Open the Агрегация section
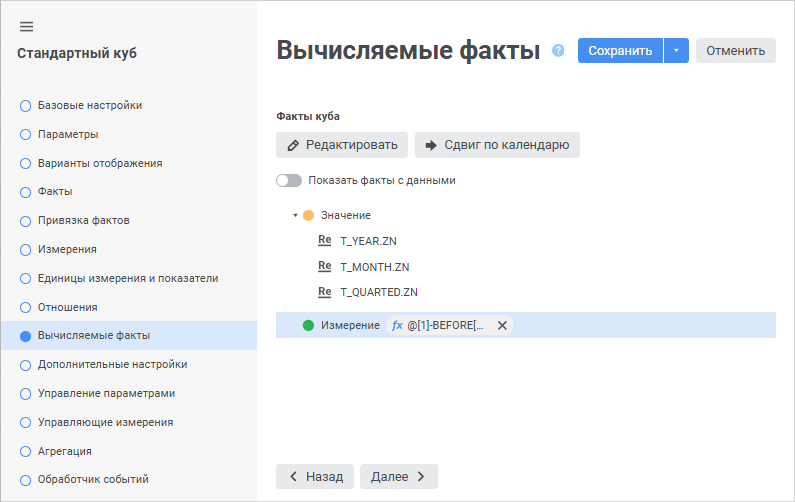Screen dimensions: 795x502 65,451
